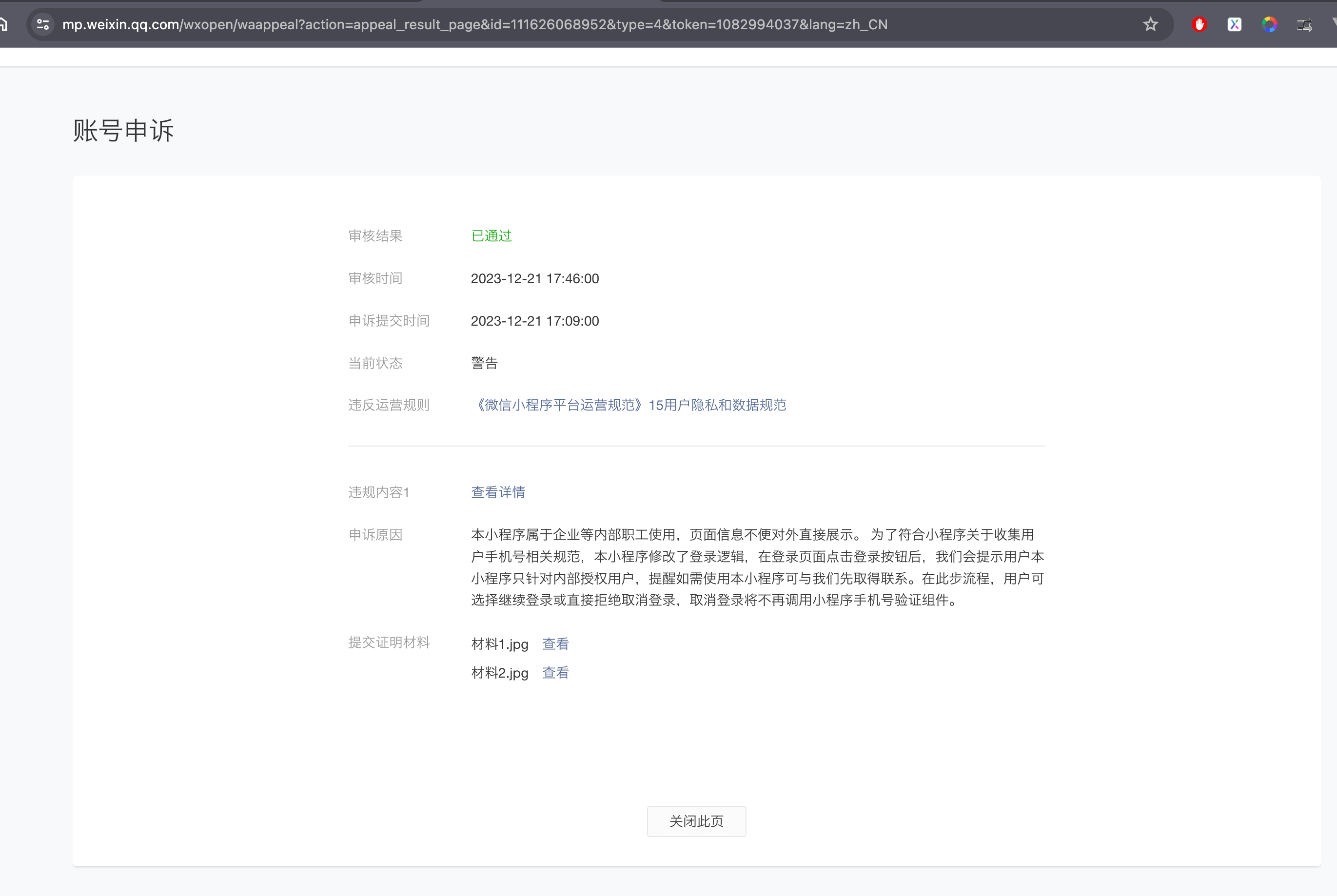Click the 申诉原因 paragraph text
The height and width of the screenshot is (896, 1337).
(x=757, y=567)
